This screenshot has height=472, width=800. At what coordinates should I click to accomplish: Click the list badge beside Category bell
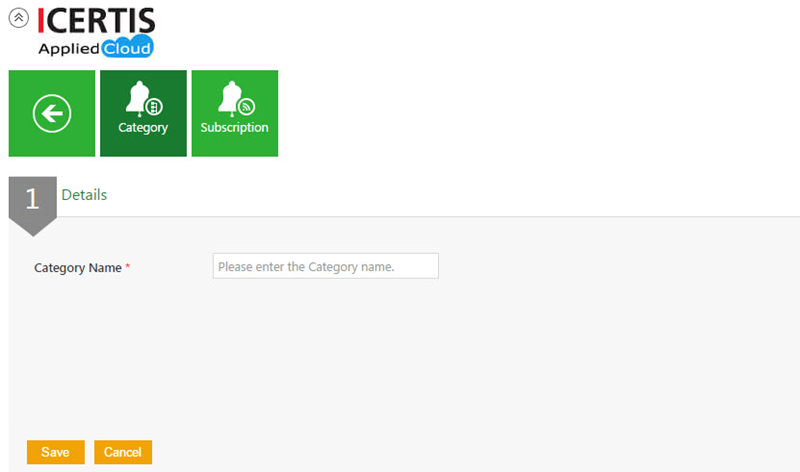154,107
